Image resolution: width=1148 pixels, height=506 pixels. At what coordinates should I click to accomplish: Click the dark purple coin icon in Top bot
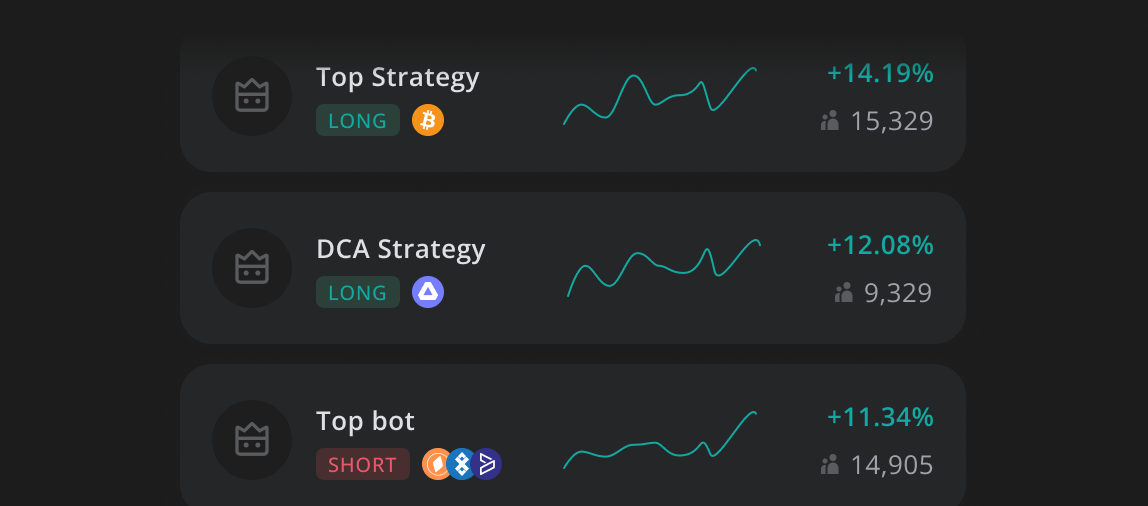pyautogui.click(x=487, y=464)
